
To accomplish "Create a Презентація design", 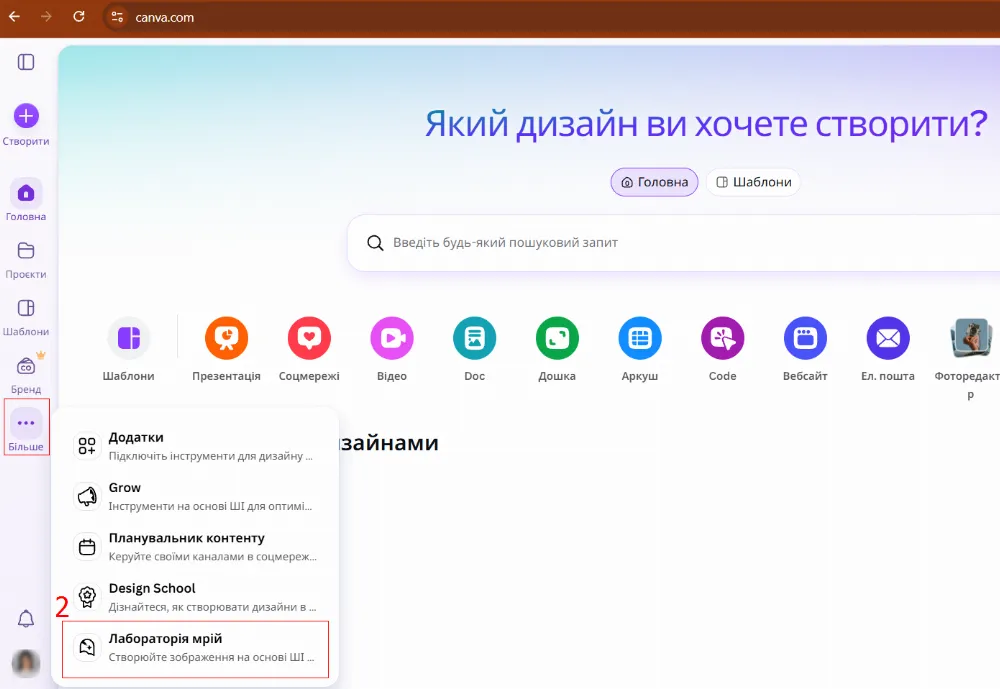I will point(226,338).
